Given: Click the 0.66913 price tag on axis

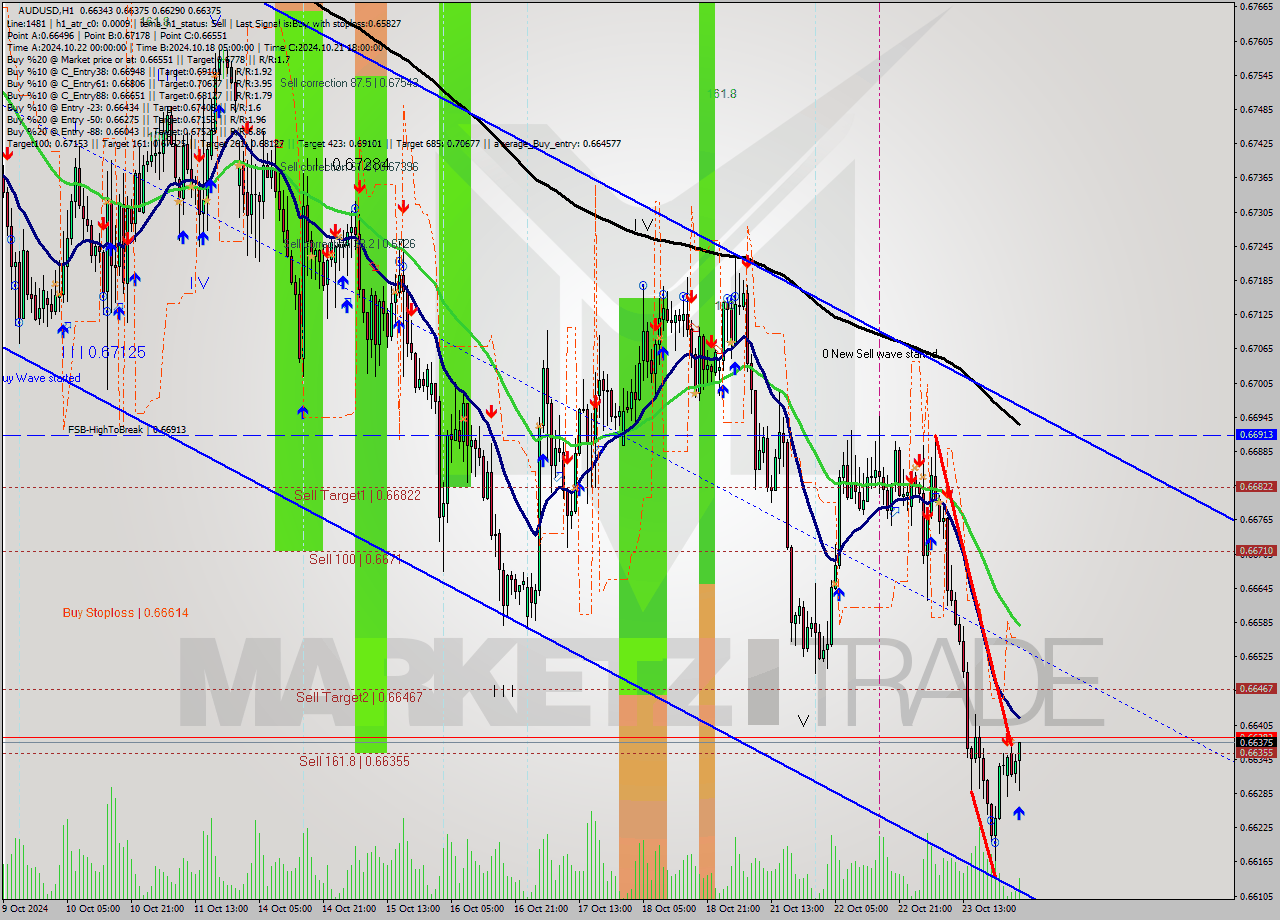Looking at the screenshot, I should [1256, 435].
